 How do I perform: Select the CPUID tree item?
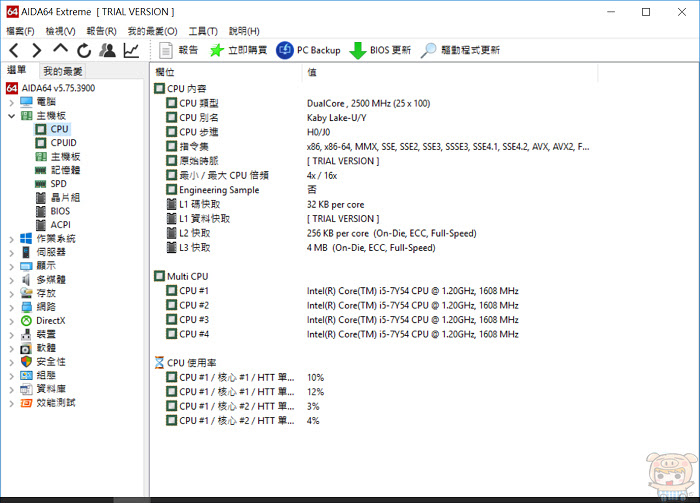pyautogui.click(x=56, y=143)
